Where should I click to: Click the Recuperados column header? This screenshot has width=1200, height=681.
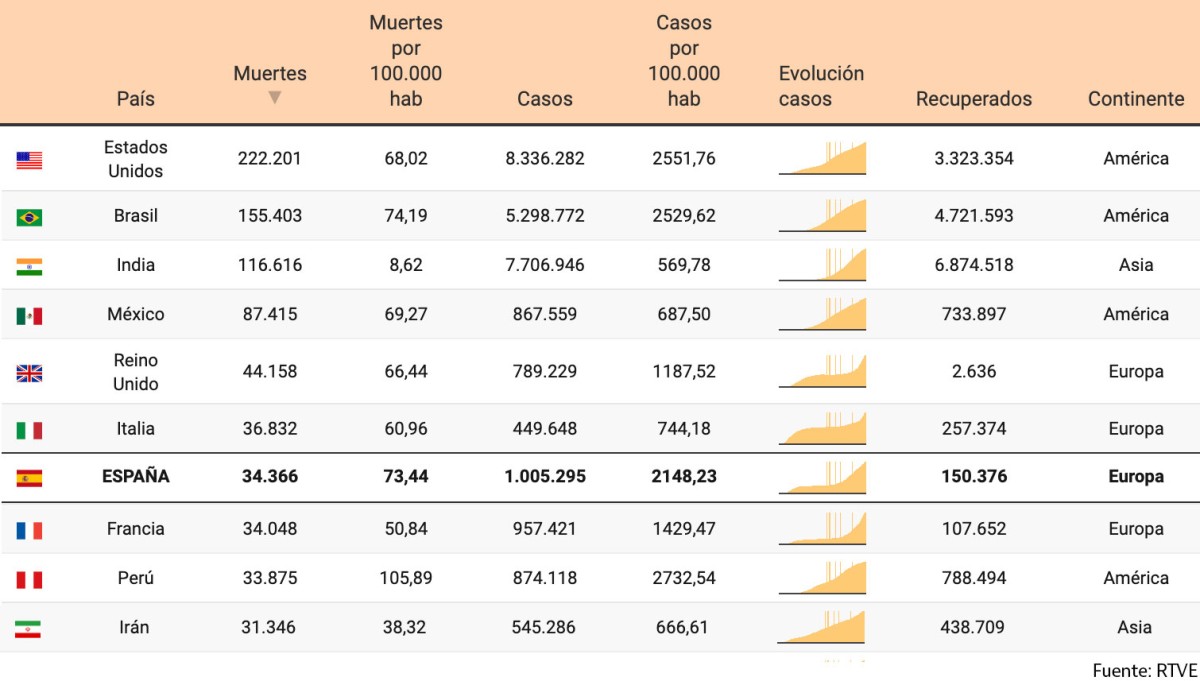[973, 99]
